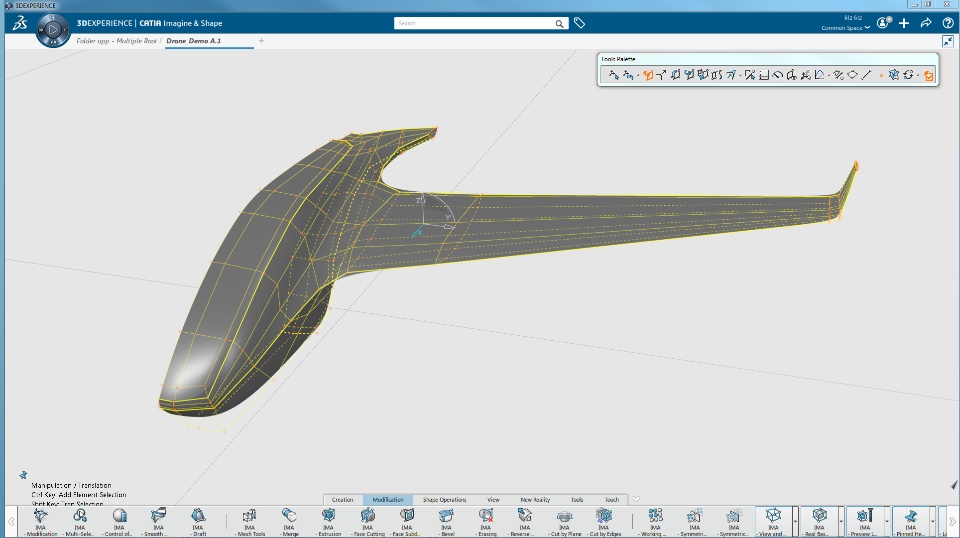Open dropdown arrow next to IMA Pinned
This screenshot has height=538, width=960.
pyautogui.click(x=933, y=522)
